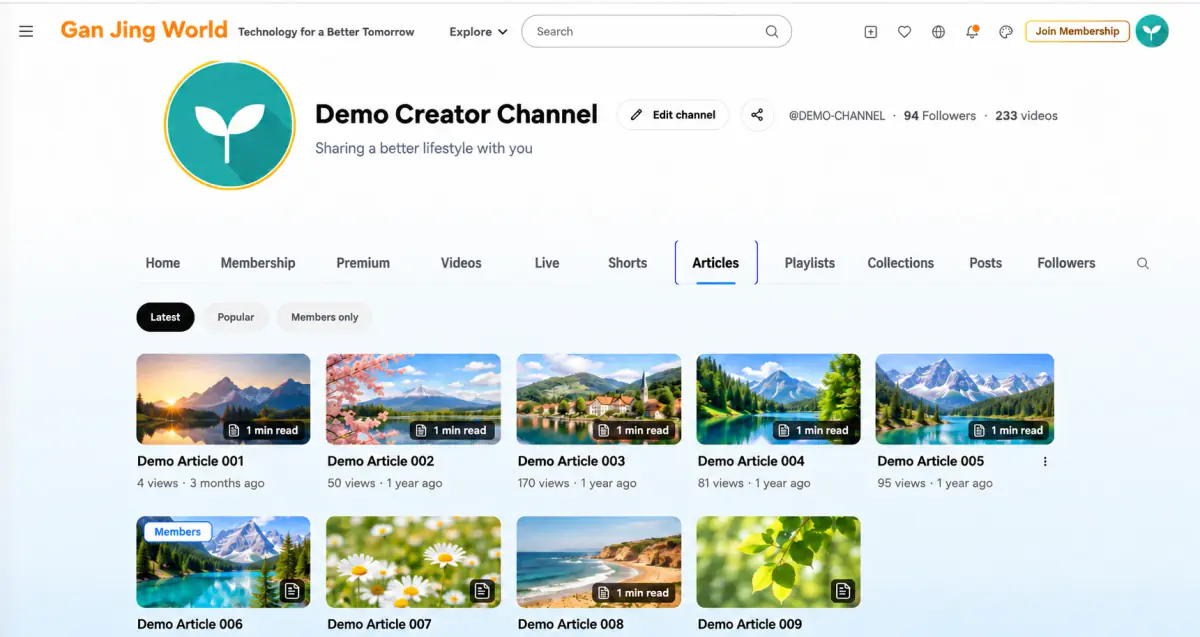The width and height of the screenshot is (1200, 637).
Task: Open the theme palette icon
Action: pos(1006,32)
